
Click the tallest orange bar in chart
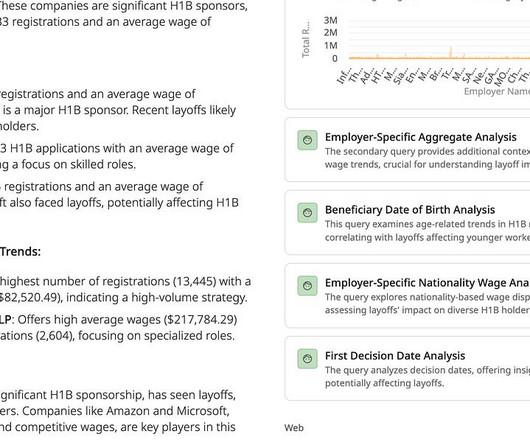point(451,53)
